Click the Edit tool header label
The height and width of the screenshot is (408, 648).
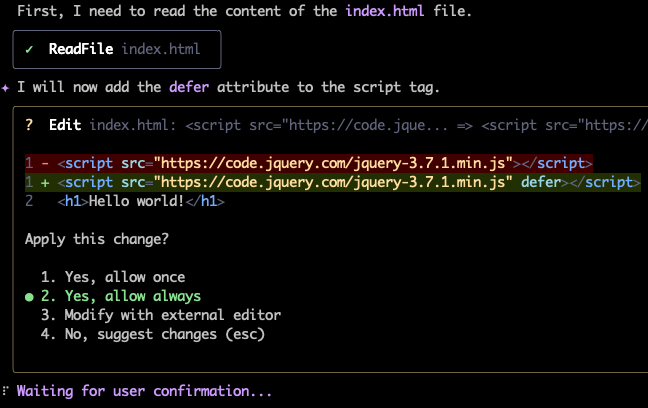pyautogui.click(x=65, y=124)
